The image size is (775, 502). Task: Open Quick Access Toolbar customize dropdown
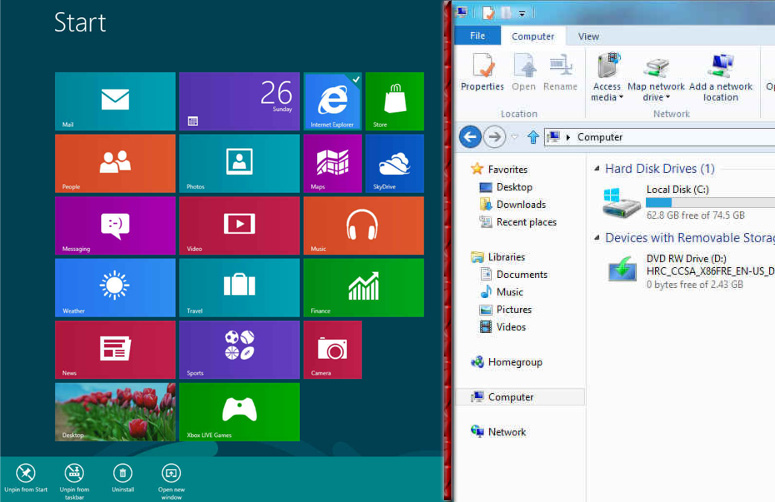click(x=522, y=13)
